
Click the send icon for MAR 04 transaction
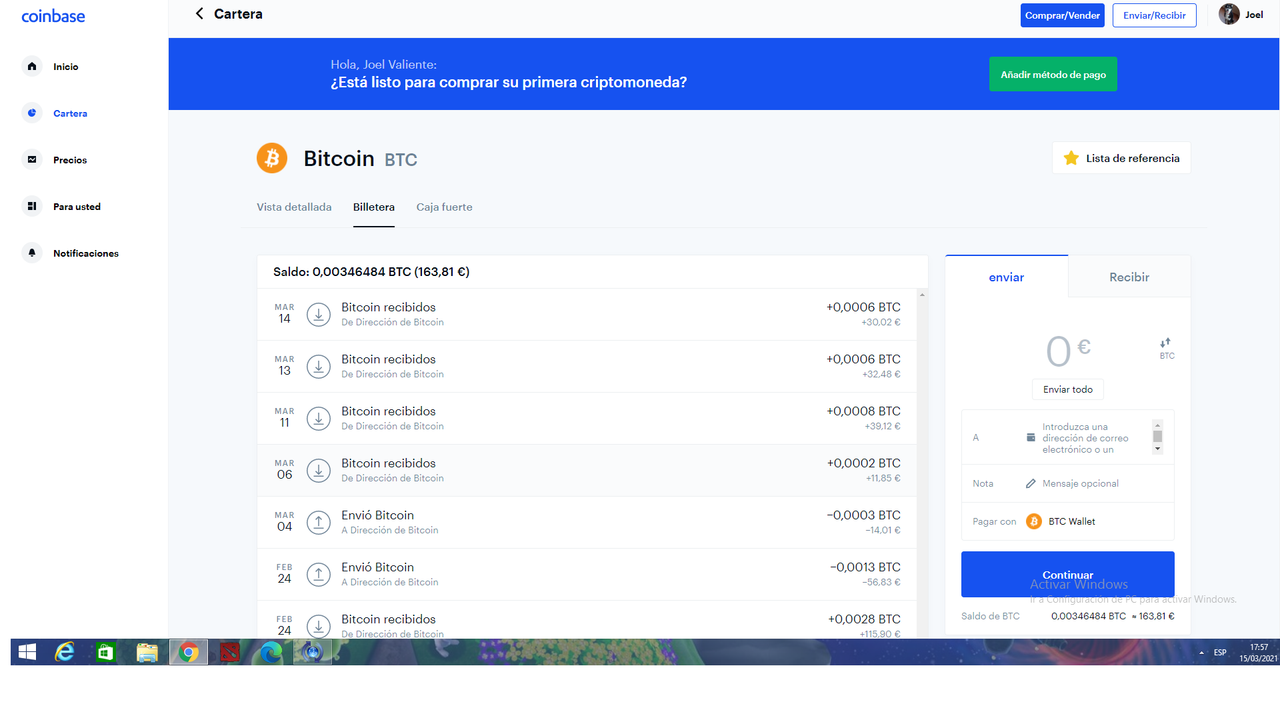pos(318,522)
